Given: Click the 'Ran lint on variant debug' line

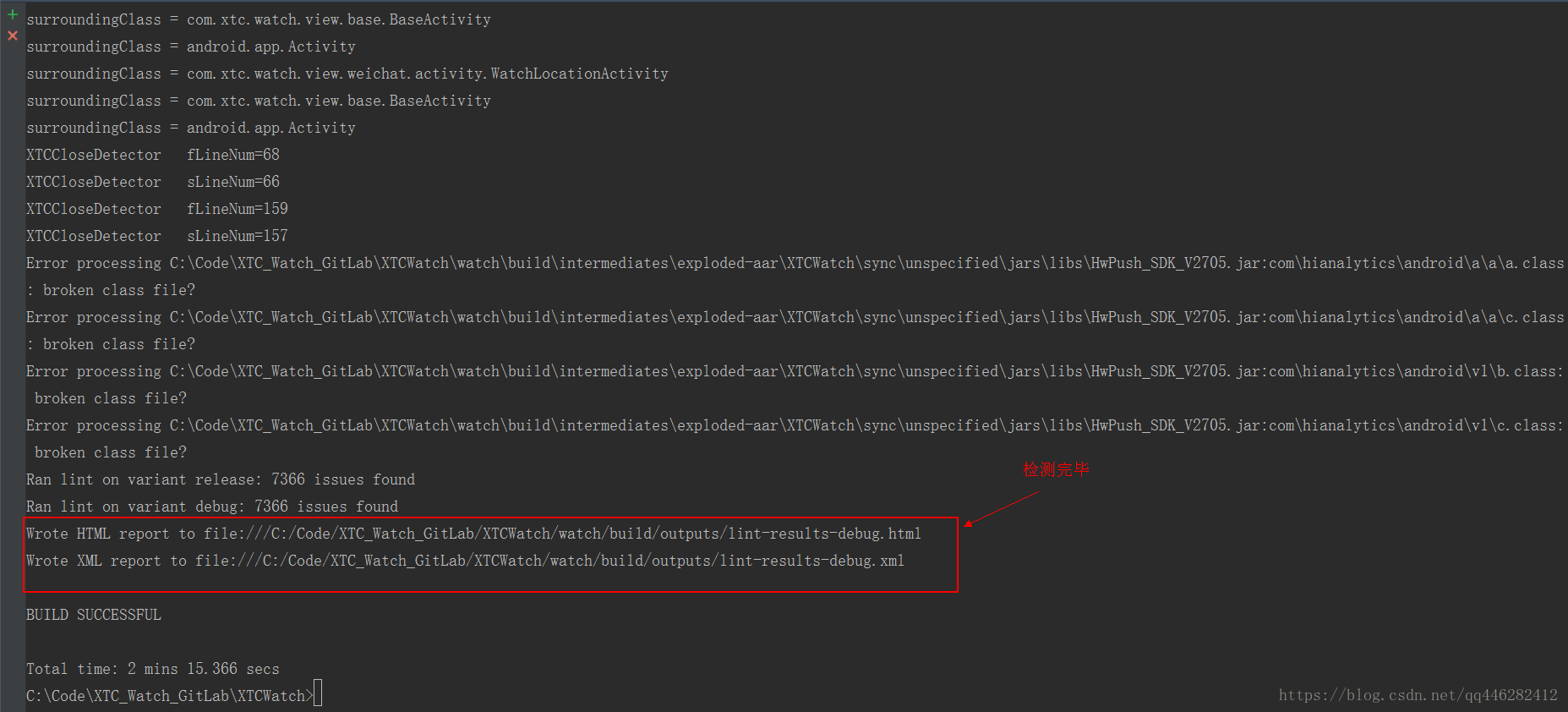Looking at the screenshot, I should [211, 507].
